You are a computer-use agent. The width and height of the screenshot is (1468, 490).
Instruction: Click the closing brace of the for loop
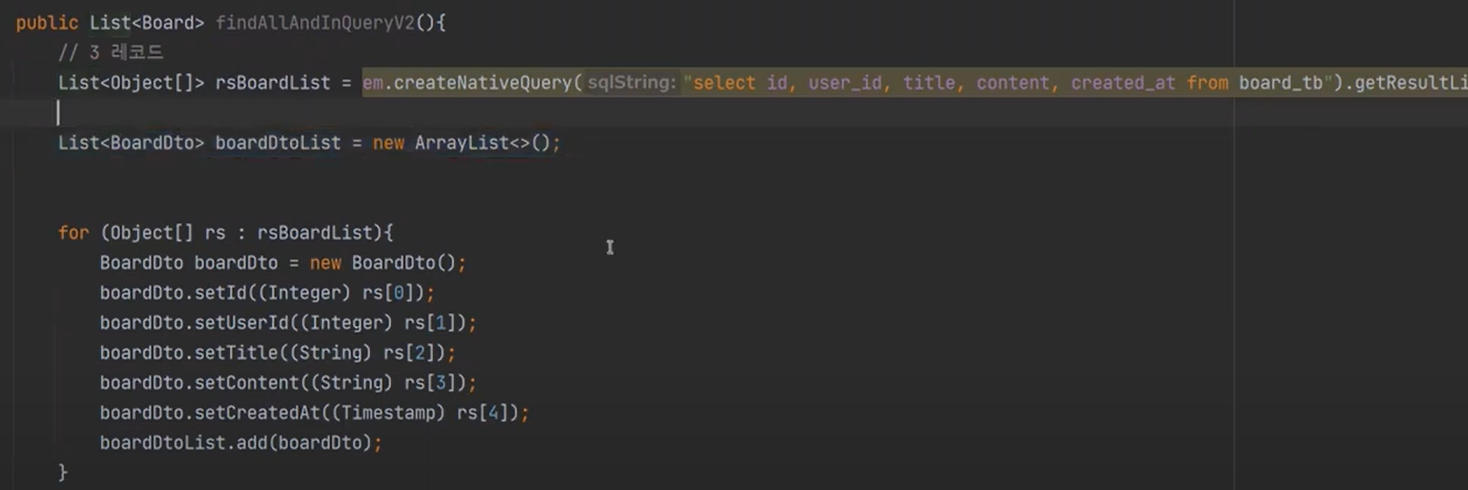click(63, 472)
